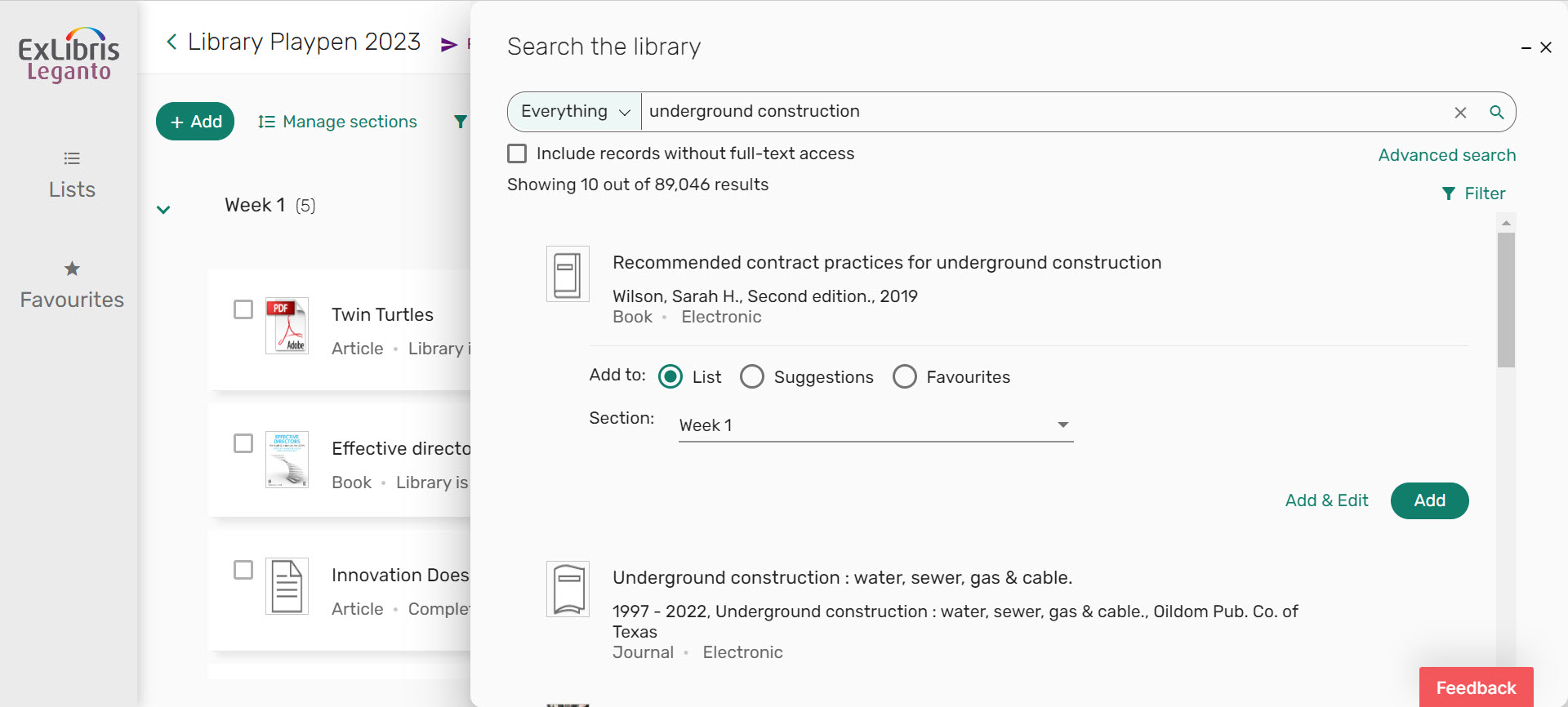Click the magnifier search icon in search bar

pos(1496,113)
